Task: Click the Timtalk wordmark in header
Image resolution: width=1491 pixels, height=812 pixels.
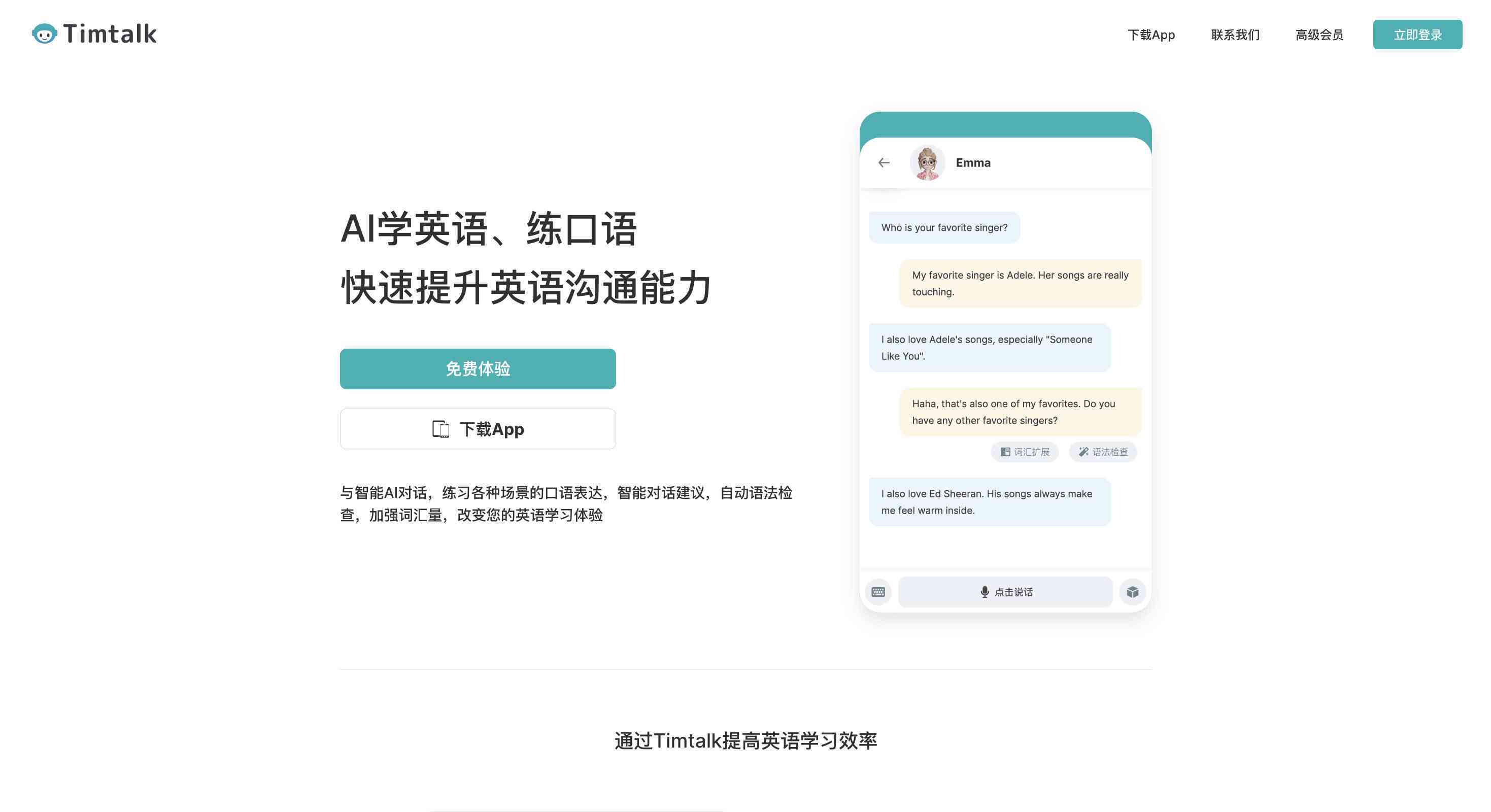Action: tap(110, 33)
